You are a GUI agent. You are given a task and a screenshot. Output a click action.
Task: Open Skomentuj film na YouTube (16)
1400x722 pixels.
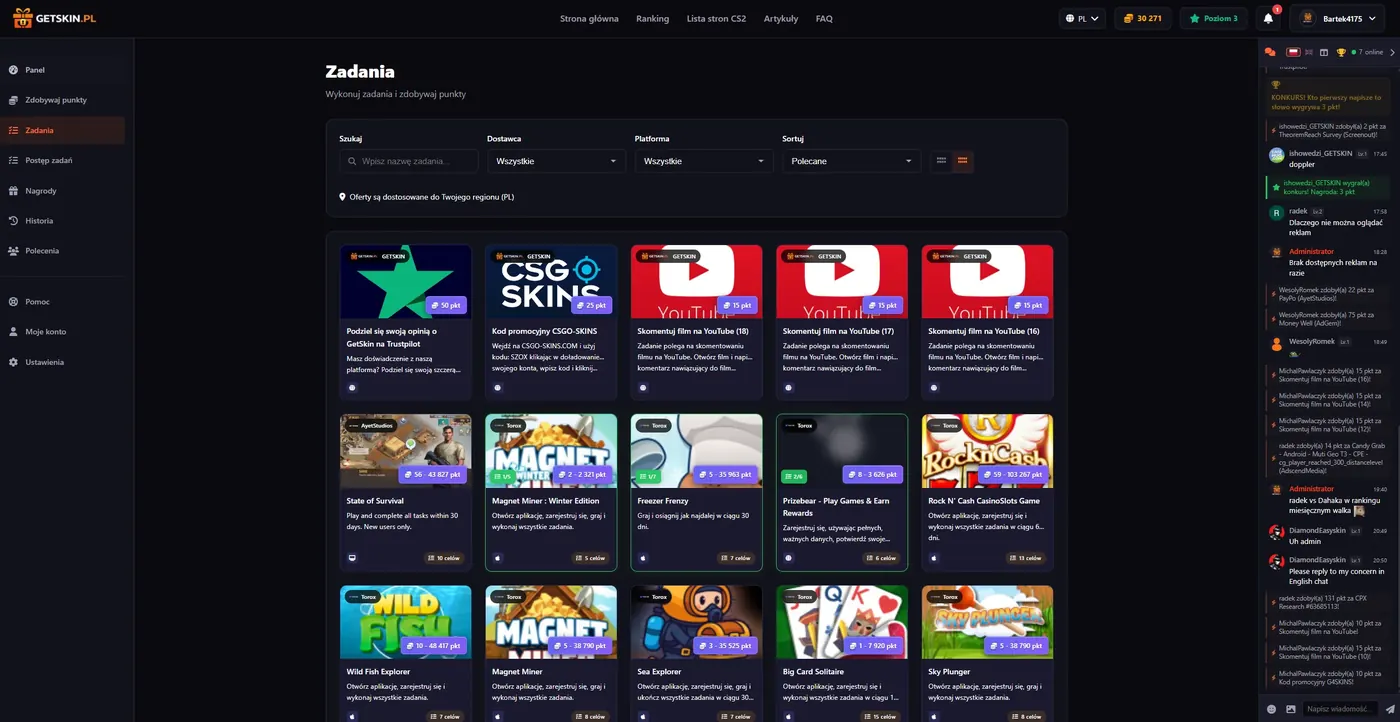click(x=987, y=322)
